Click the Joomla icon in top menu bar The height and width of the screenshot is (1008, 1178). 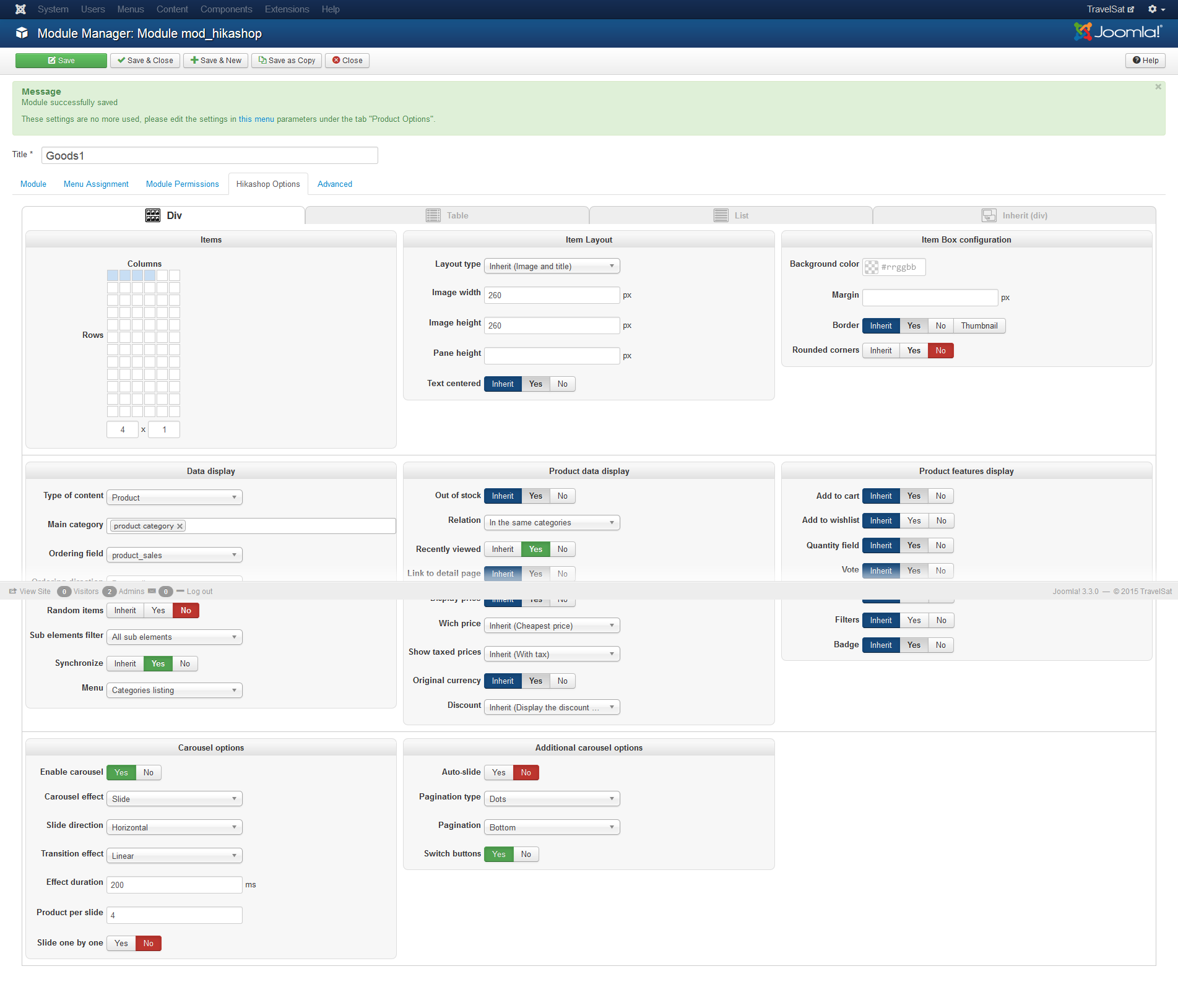(20, 9)
